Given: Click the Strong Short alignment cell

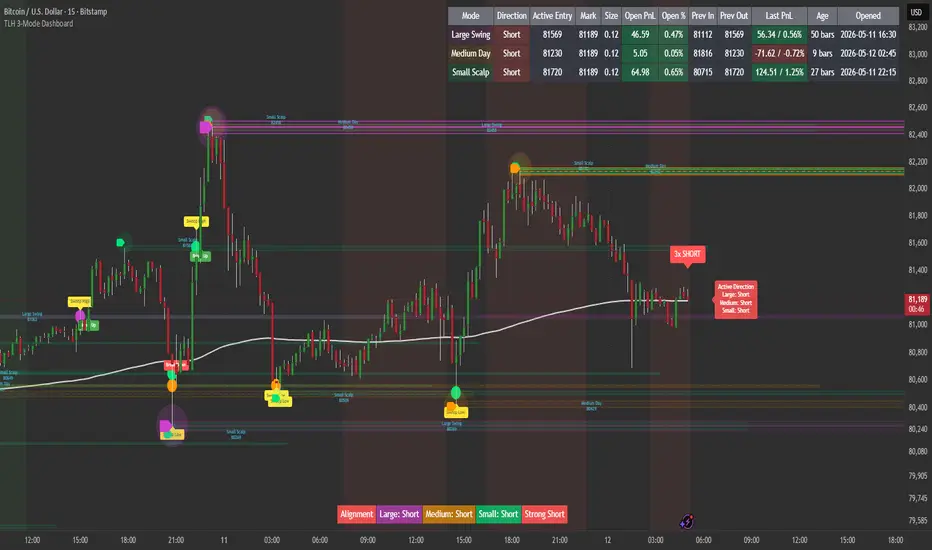Looking at the screenshot, I should pyautogui.click(x=544, y=514).
